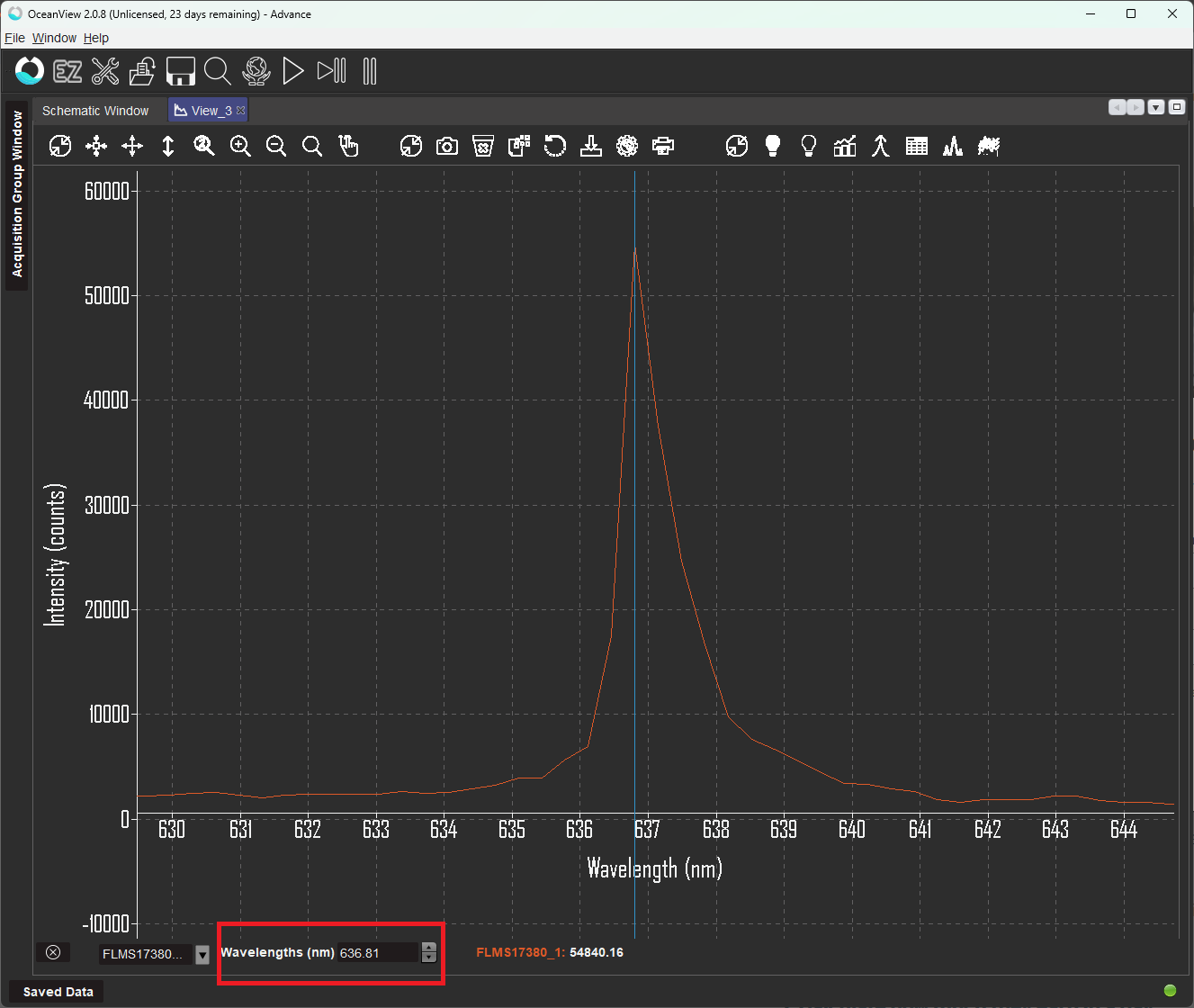The height and width of the screenshot is (1008, 1194).
Task: Toggle the hand pointer cursor tool
Action: click(348, 146)
